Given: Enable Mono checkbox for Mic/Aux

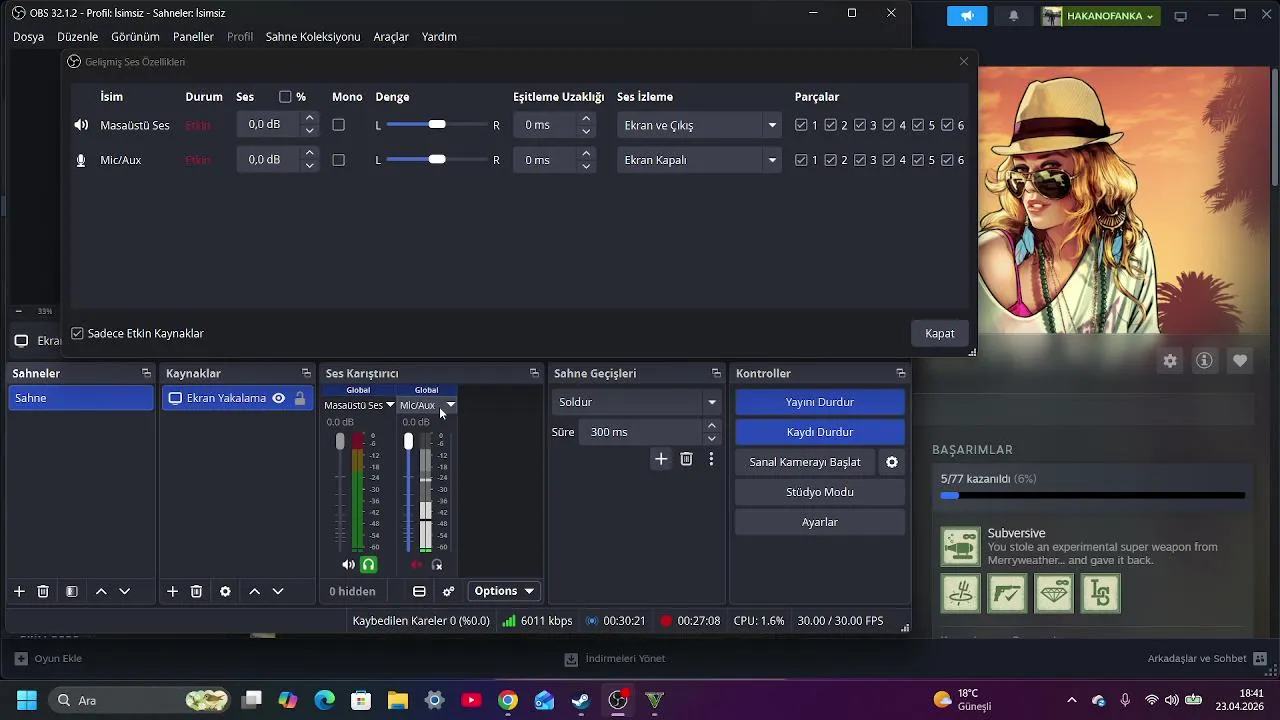Looking at the screenshot, I should 338,160.
